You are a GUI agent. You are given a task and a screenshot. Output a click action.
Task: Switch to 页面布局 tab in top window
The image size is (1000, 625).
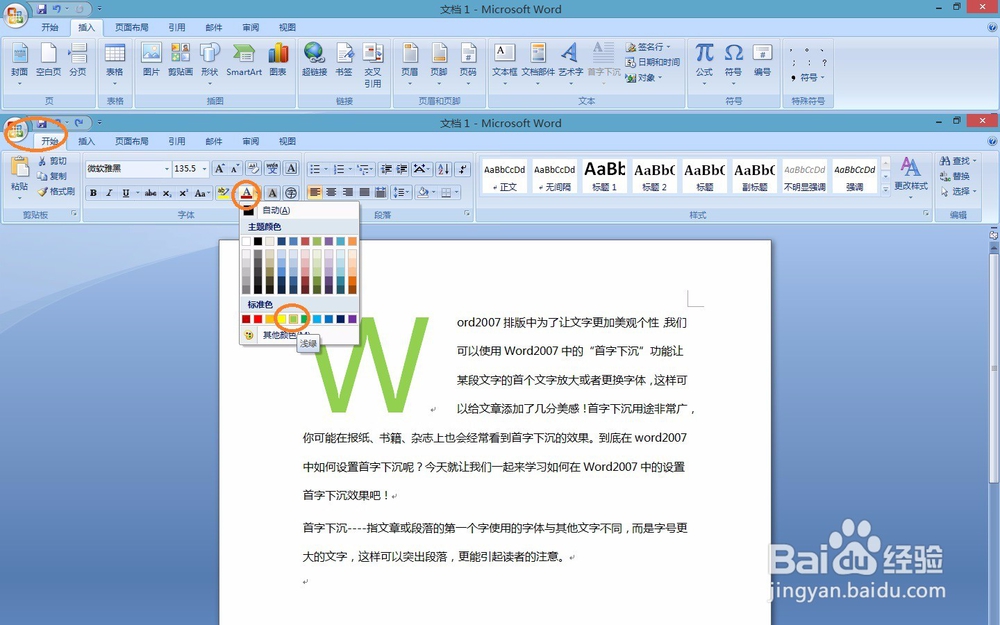coord(131,27)
